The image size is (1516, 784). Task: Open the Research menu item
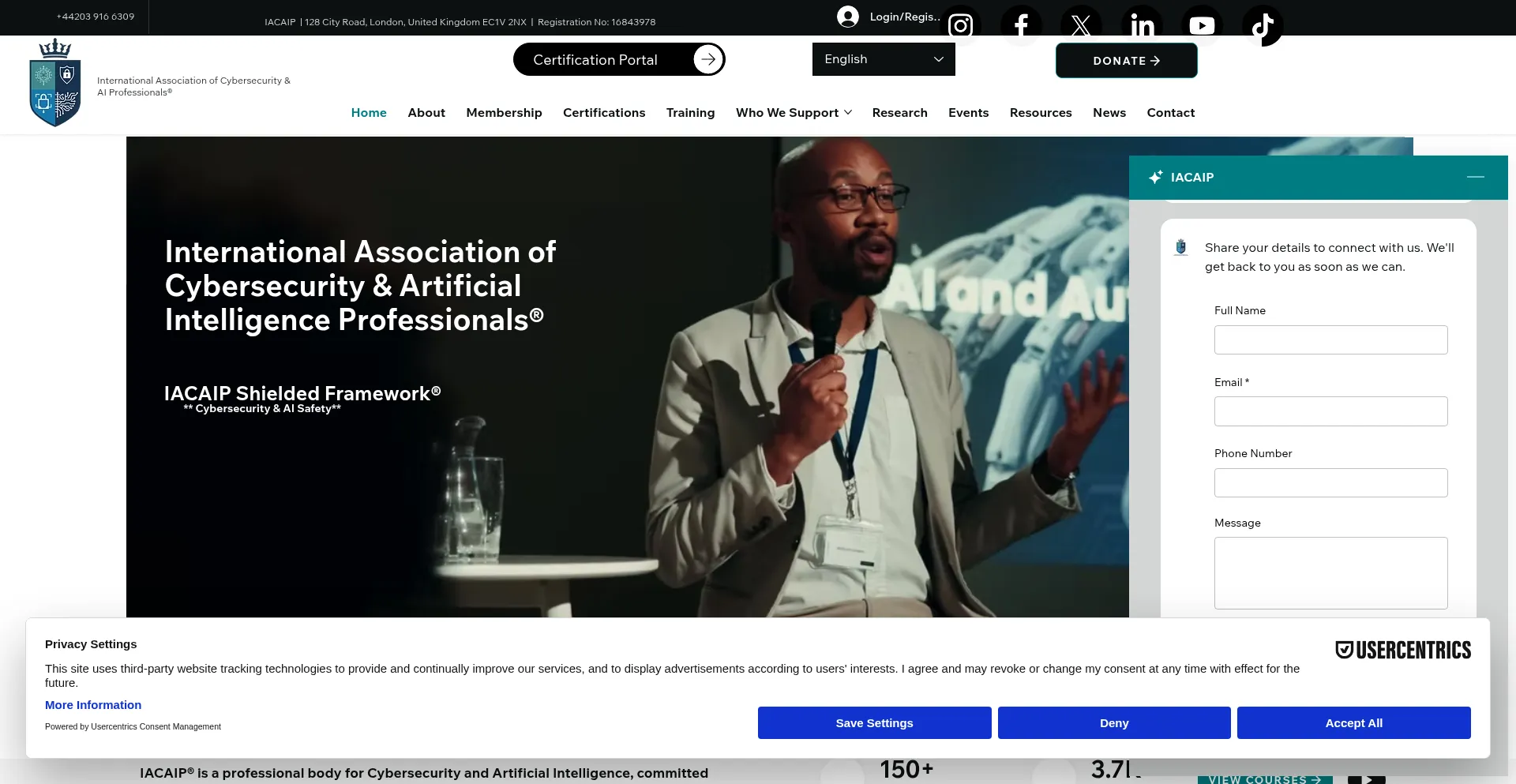[x=900, y=113]
